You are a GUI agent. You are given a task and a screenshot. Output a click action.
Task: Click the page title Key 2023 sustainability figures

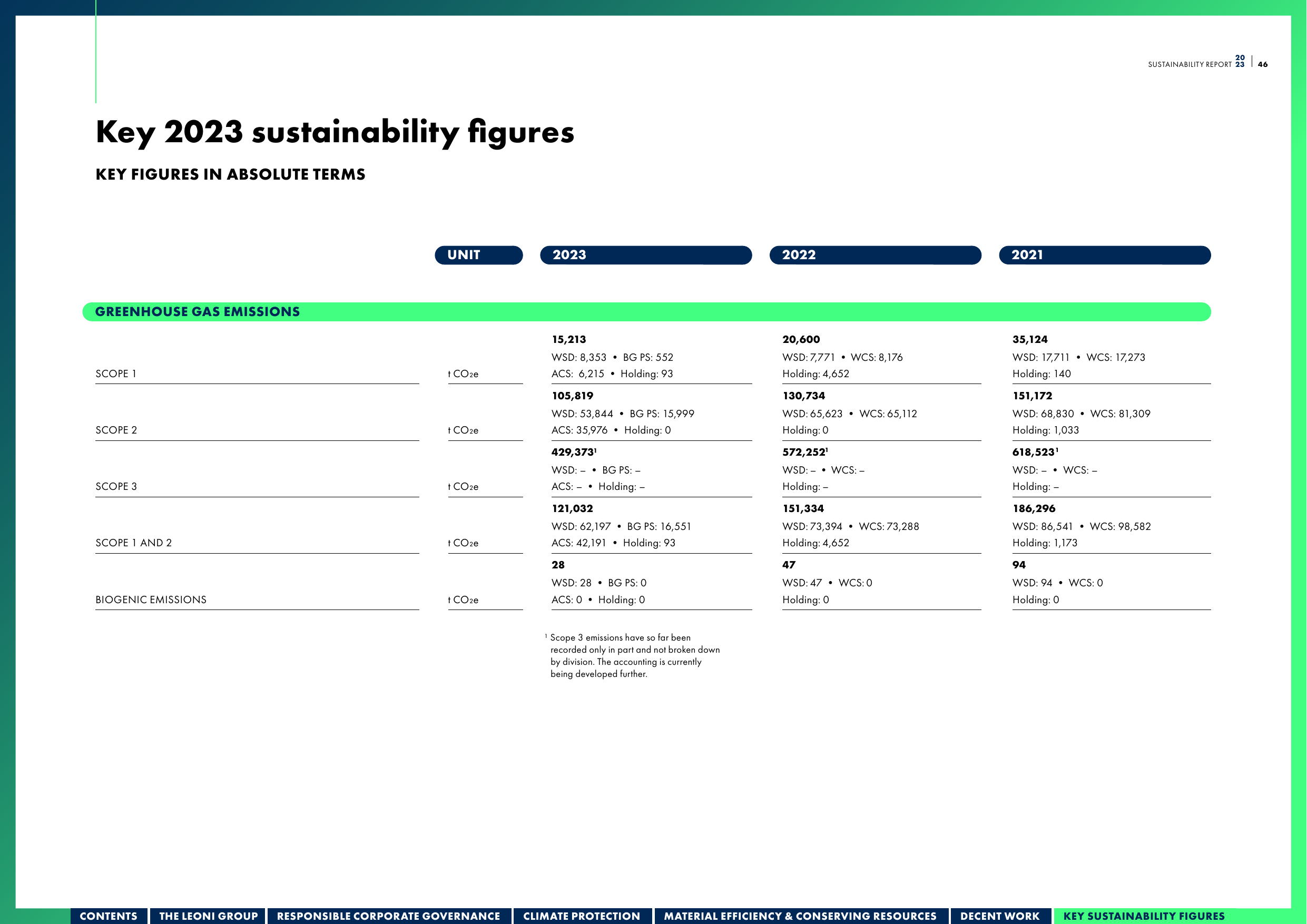pyautogui.click(x=335, y=133)
